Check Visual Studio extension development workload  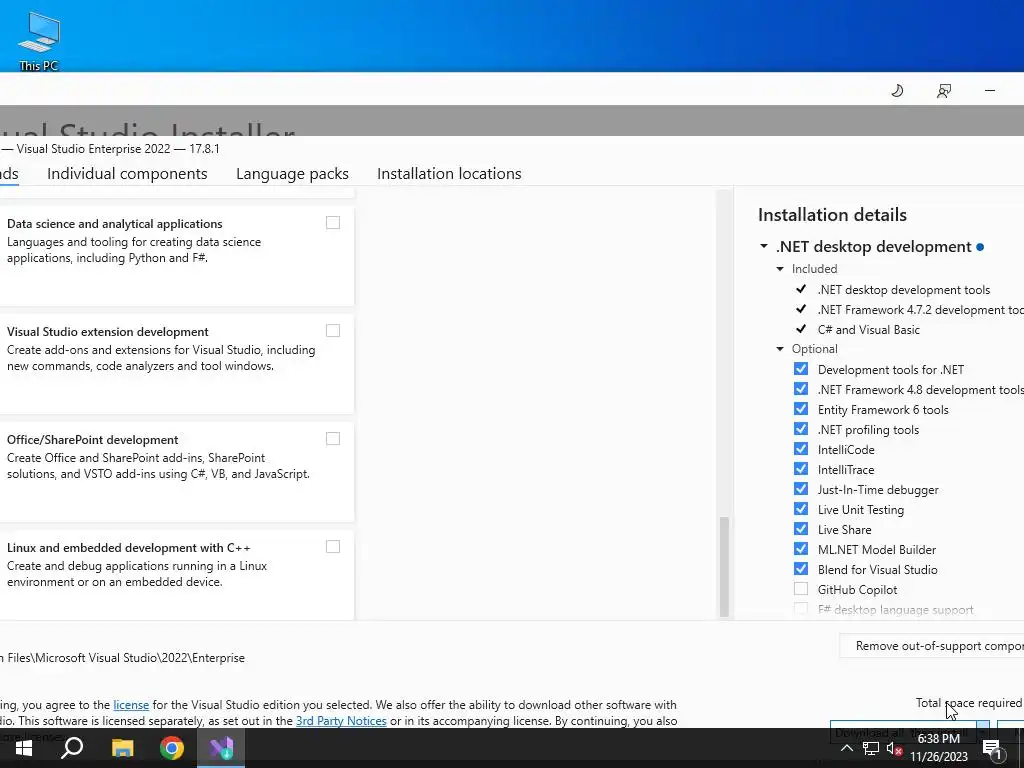(x=333, y=330)
